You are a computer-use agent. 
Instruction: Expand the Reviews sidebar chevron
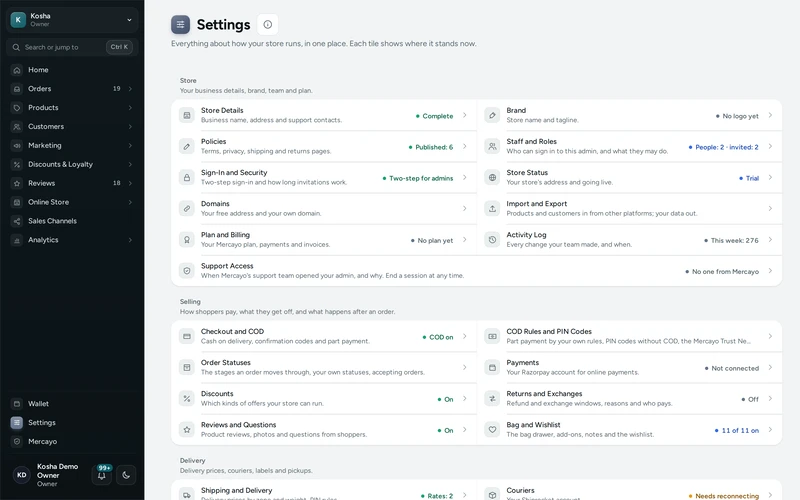click(130, 183)
